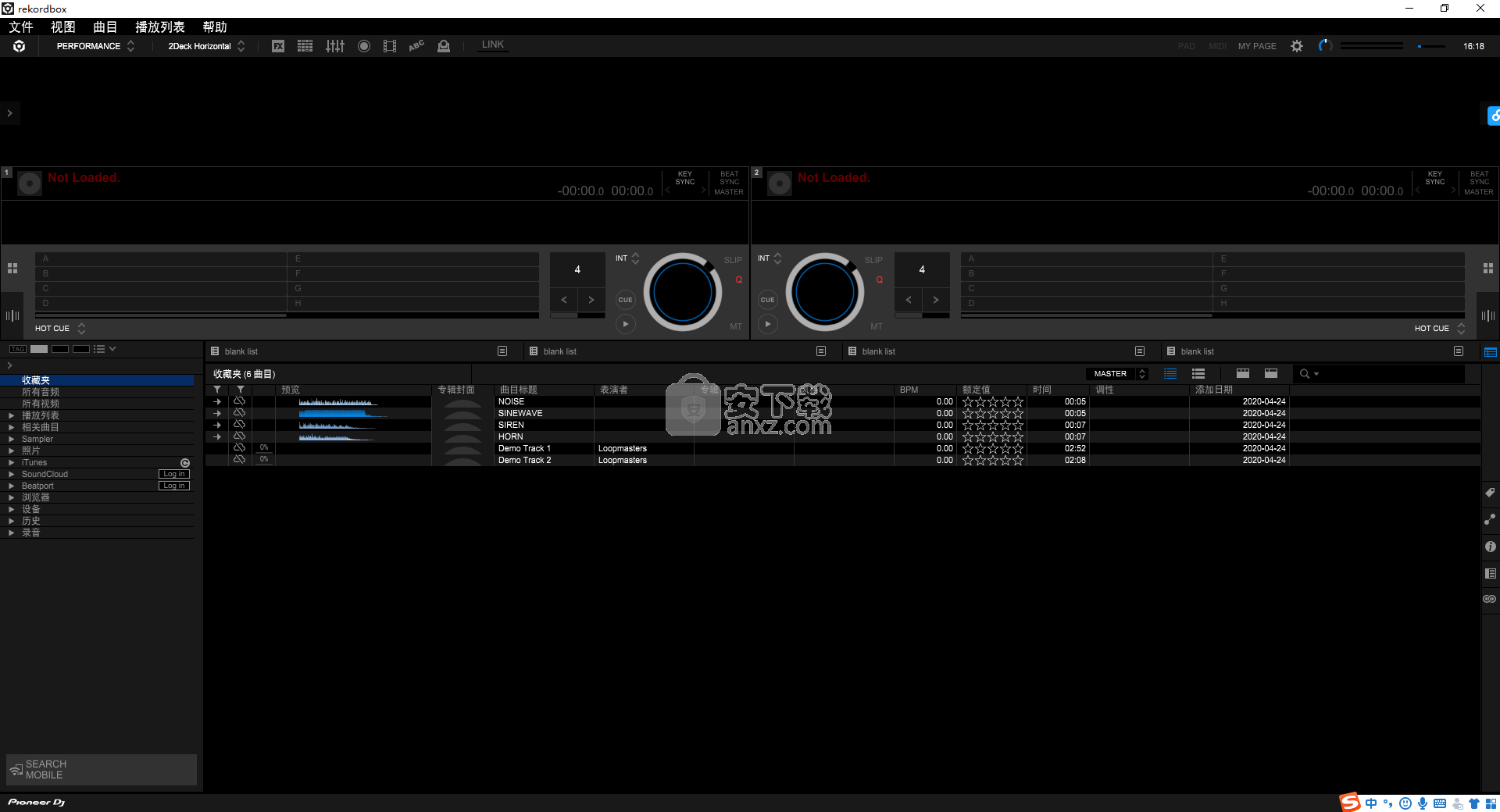Image resolution: width=1500 pixels, height=812 pixels.
Task: Toggle MT master tempo on deck 2
Action: pyautogui.click(x=877, y=326)
